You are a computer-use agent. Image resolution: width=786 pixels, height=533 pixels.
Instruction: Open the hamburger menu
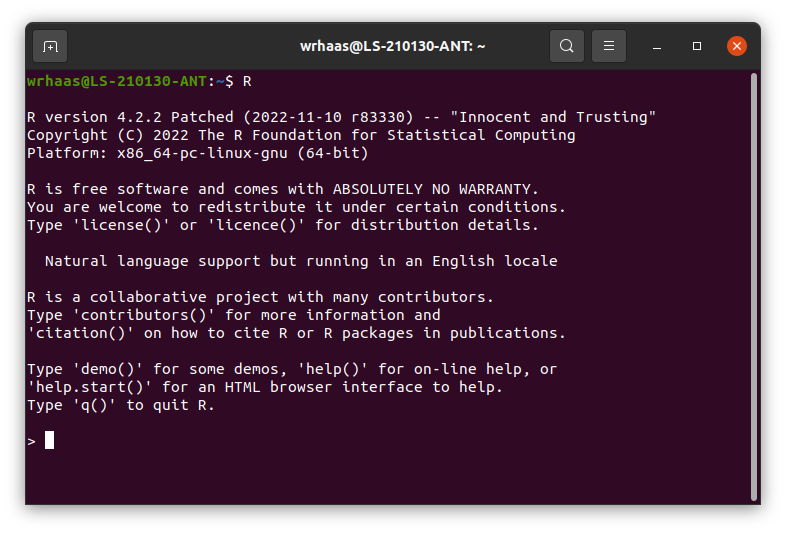click(609, 46)
